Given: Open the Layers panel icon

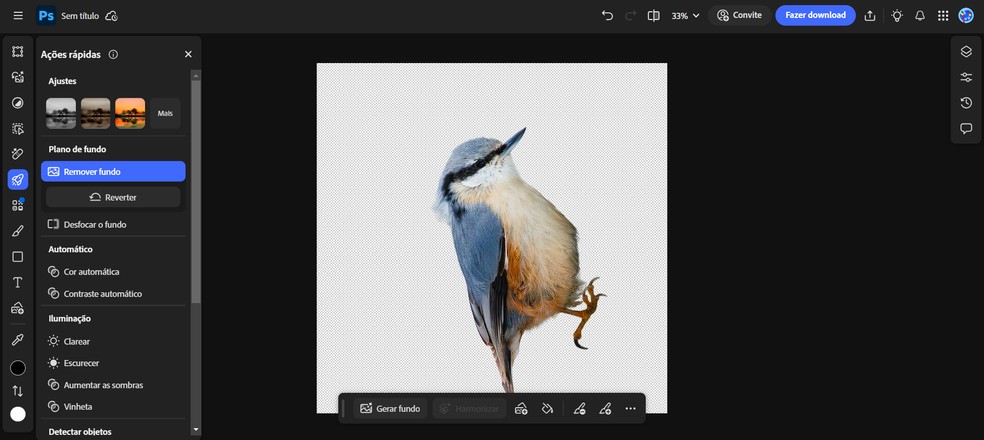Looking at the screenshot, I should [966, 52].
